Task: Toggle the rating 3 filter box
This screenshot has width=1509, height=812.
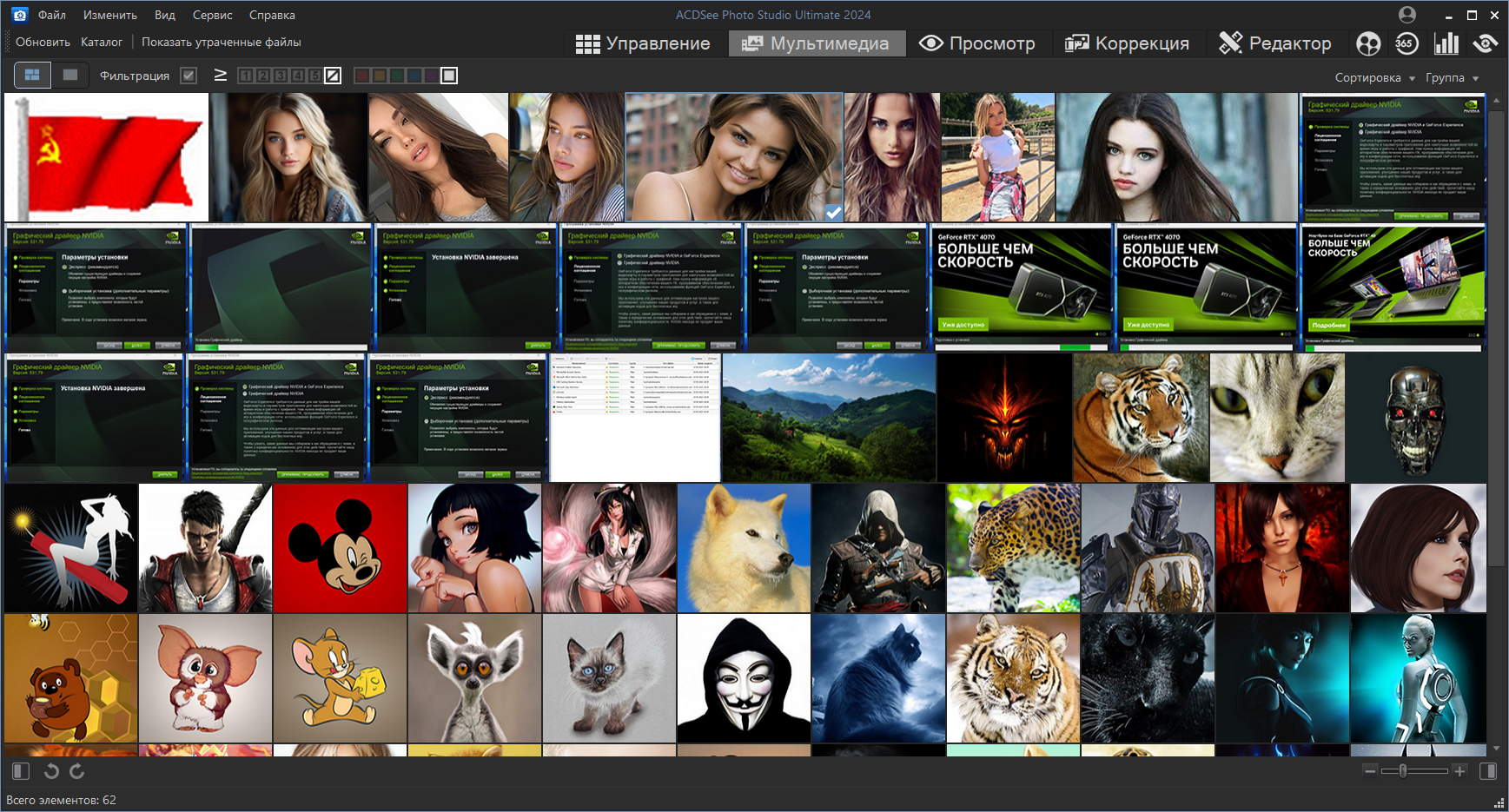Action: pyautogui.click(x=281, y=76)
